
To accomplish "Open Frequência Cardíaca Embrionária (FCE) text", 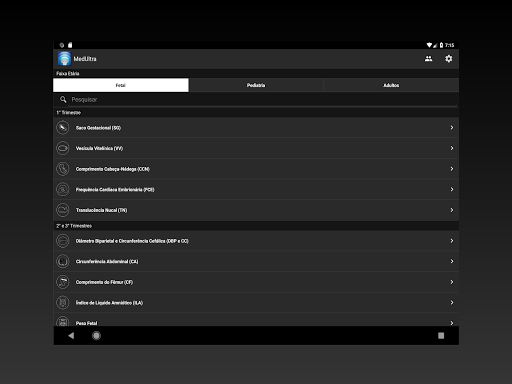I will pyautogui.click(x=115, y=190).
